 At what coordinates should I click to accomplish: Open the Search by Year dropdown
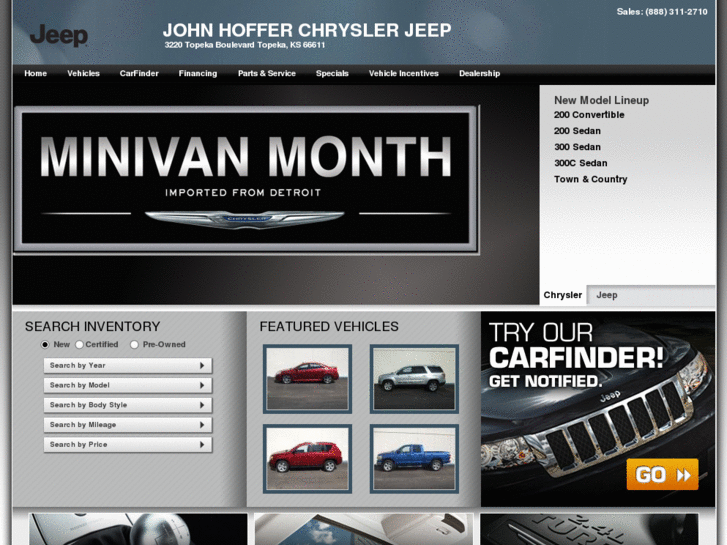point(128,365)
